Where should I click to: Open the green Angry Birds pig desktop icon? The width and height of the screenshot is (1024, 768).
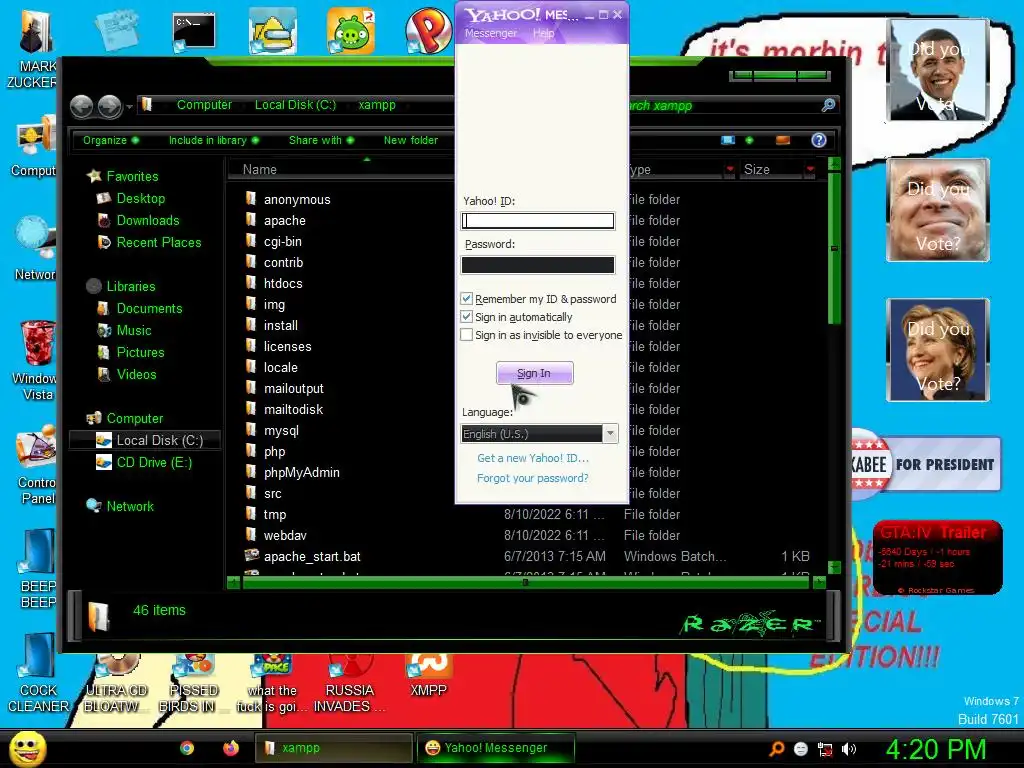[x=351, y=31]
